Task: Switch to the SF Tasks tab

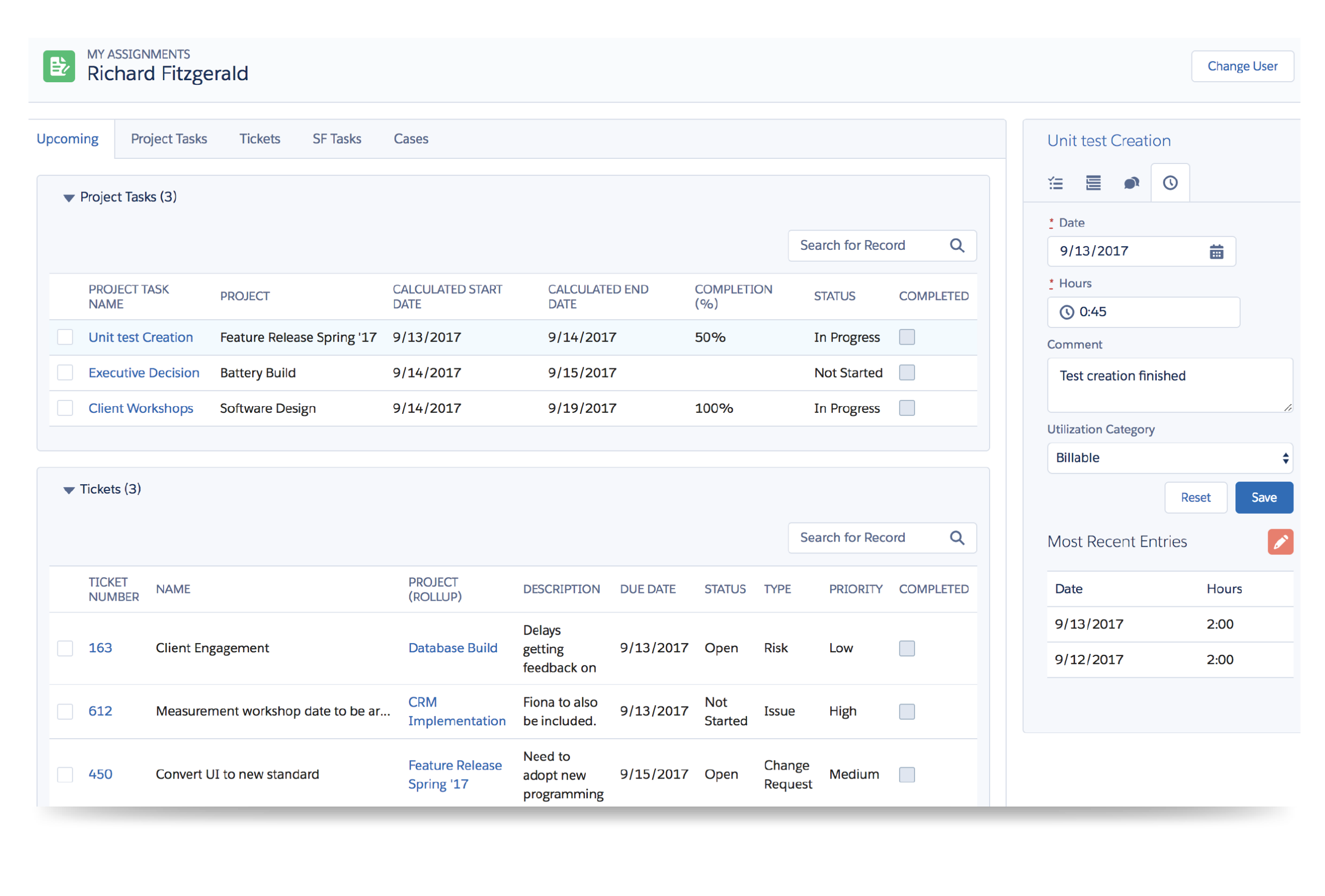Action: [336, 139]
